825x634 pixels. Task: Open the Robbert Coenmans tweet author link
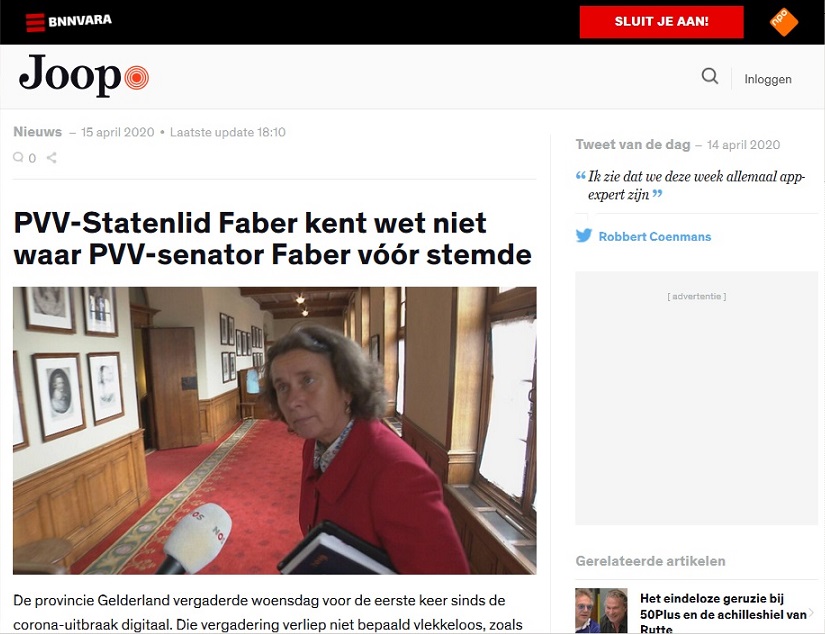pyautogui.click(x=655, y=236)
